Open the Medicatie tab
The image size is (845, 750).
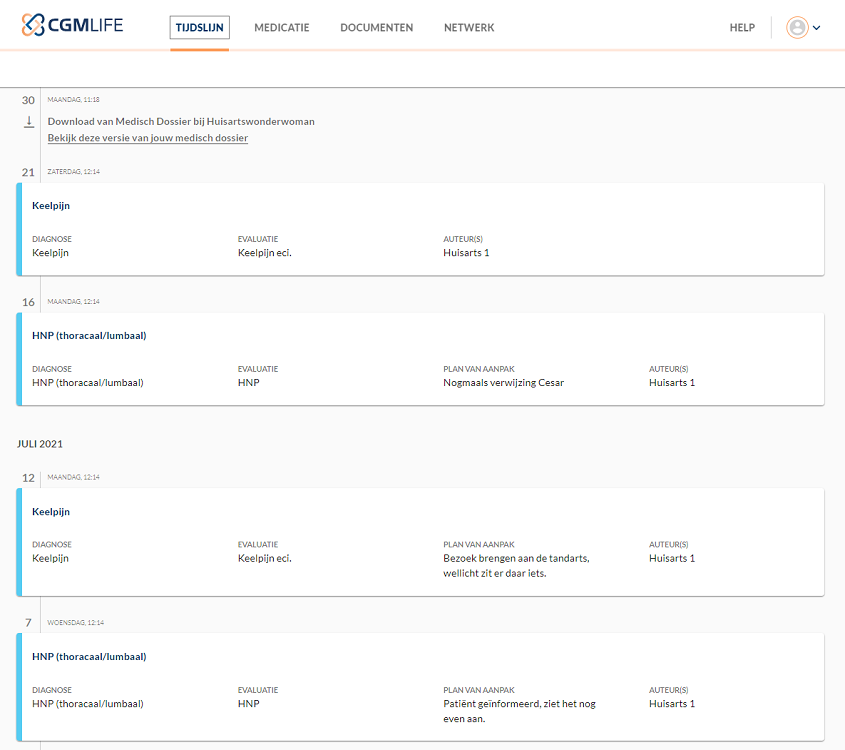coord(281,28)
